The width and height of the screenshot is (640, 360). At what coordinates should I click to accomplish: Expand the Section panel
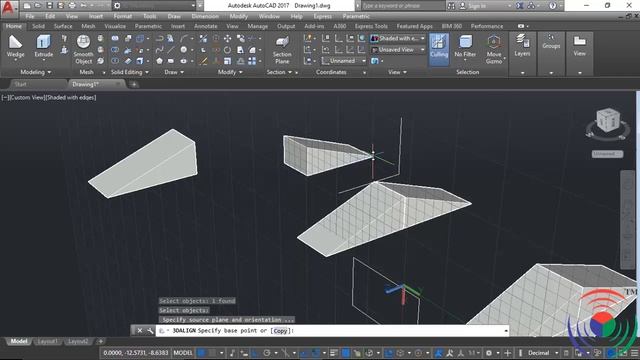point(279,72)
